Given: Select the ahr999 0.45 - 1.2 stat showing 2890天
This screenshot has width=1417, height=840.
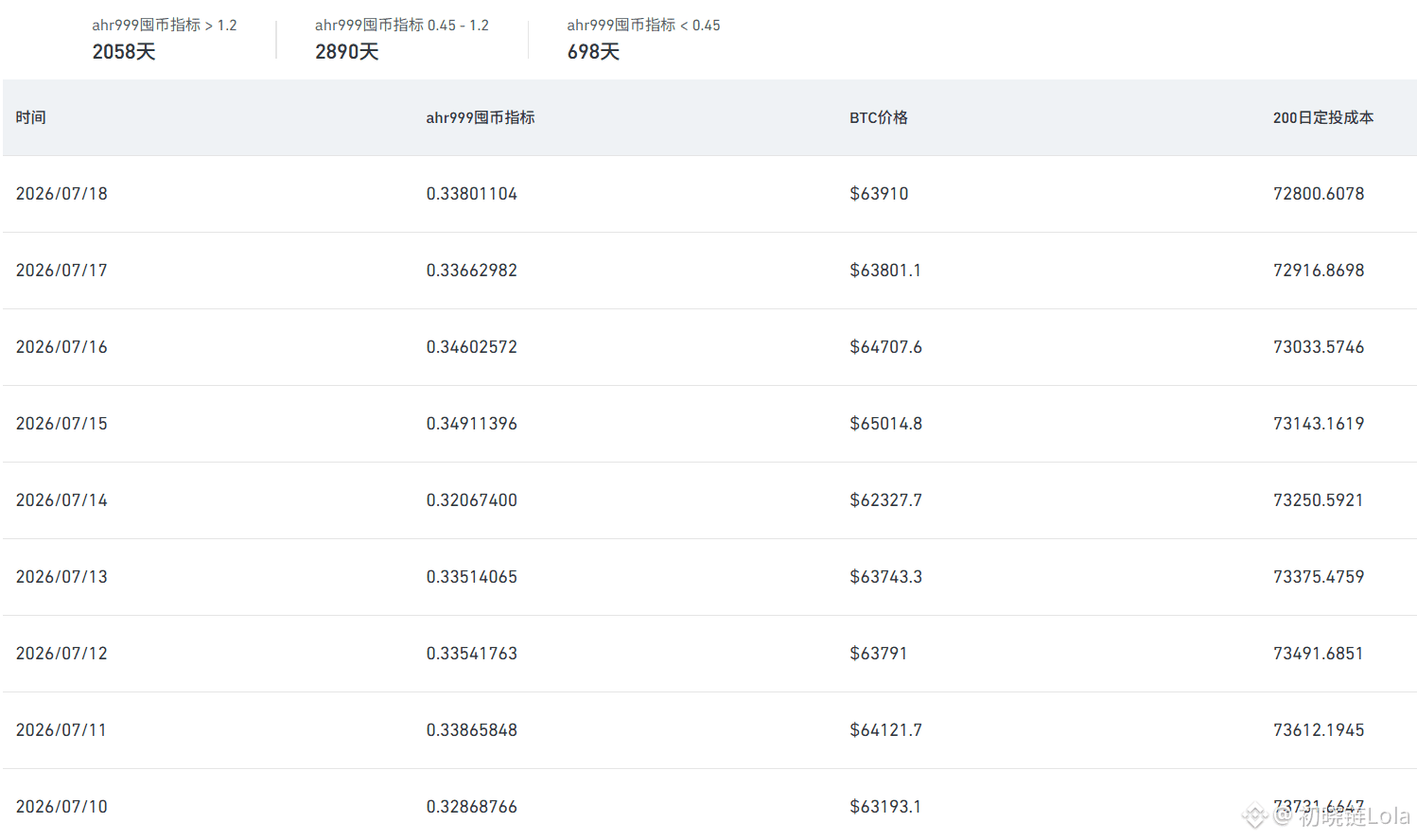Looking at the screenshot, I should (x=402, y=39).
